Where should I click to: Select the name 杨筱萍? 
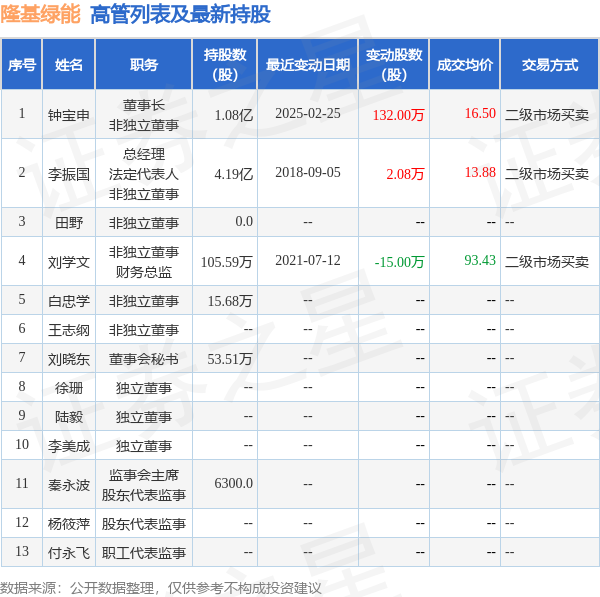69,524
